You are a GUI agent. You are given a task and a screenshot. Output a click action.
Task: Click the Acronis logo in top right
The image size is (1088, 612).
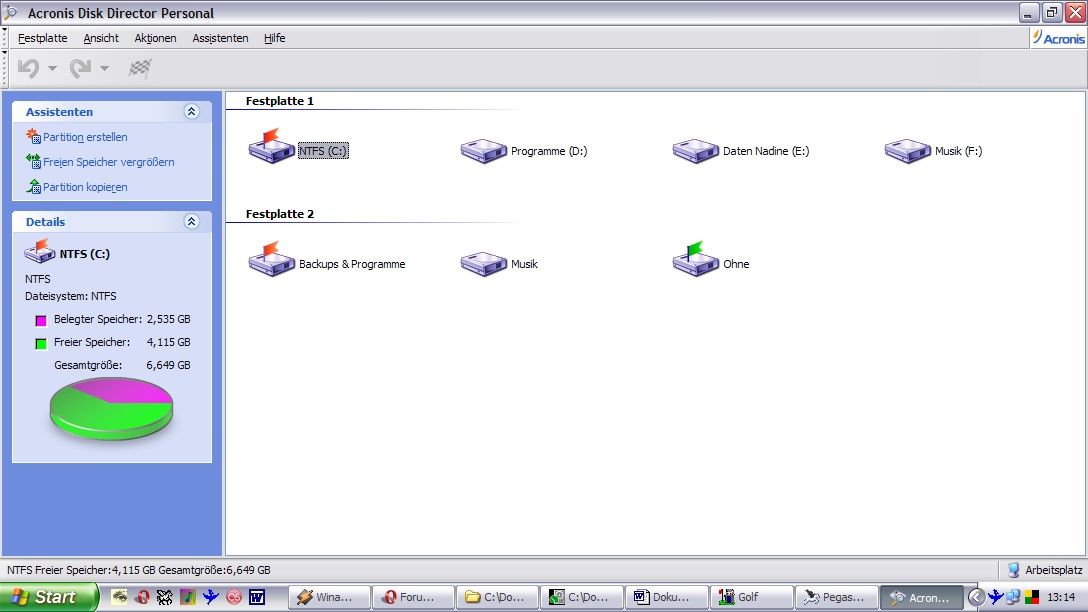(1058, 38)
